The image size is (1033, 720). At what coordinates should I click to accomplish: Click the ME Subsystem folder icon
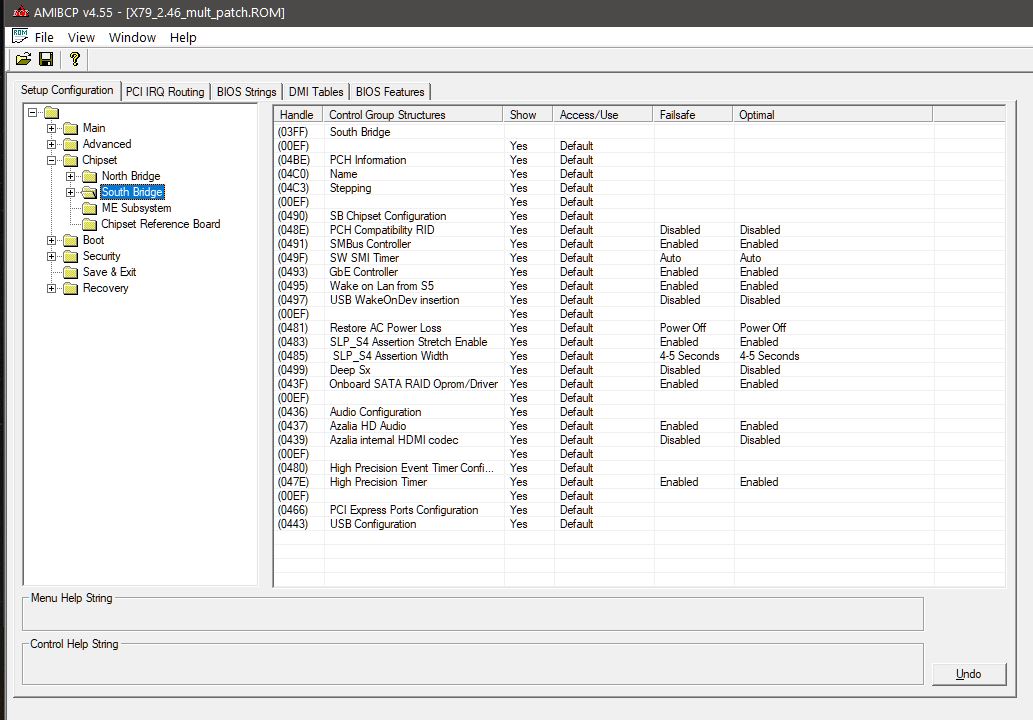pos(90,208)
